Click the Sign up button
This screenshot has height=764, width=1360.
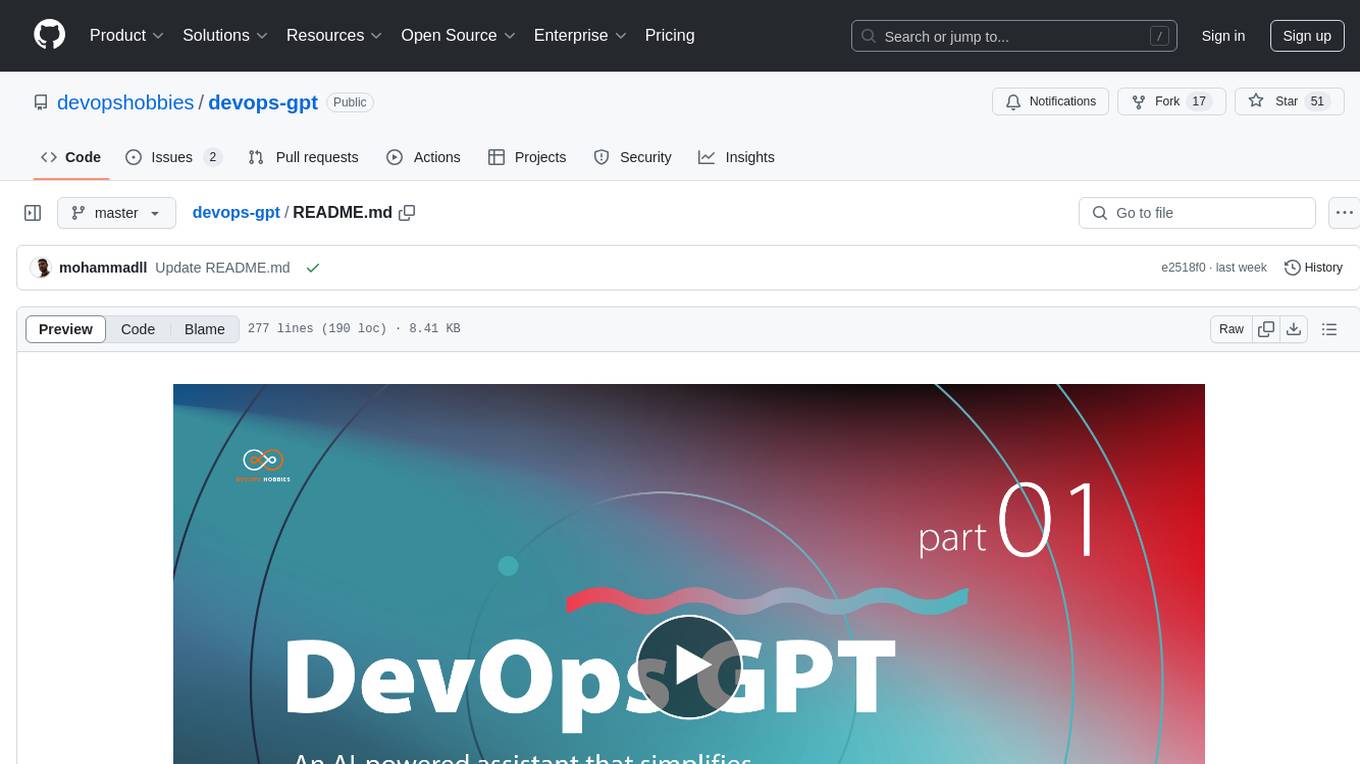(1307, 36)
